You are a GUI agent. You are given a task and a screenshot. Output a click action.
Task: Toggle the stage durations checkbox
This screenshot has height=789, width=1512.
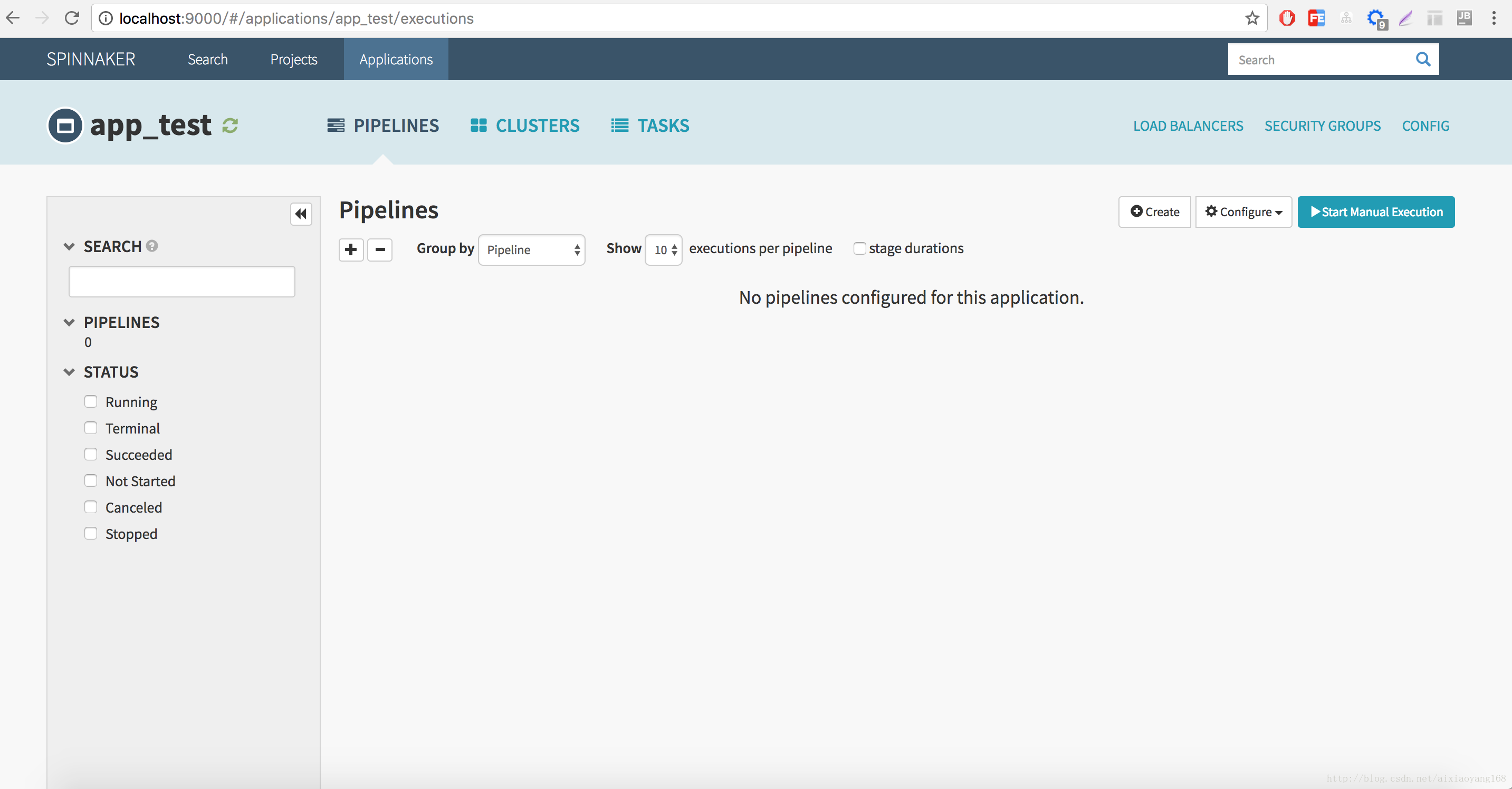[x=858, y=248]
